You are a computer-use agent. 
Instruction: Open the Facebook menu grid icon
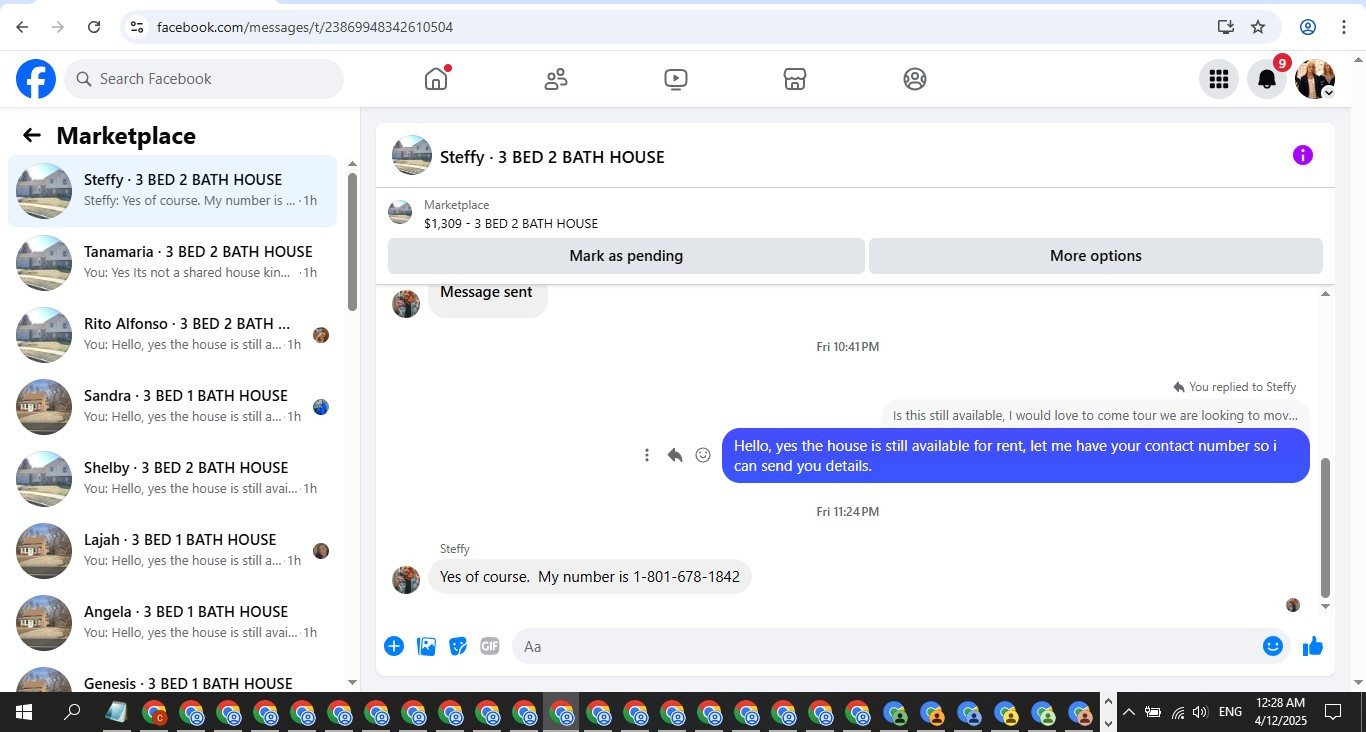pos(1218,79)
